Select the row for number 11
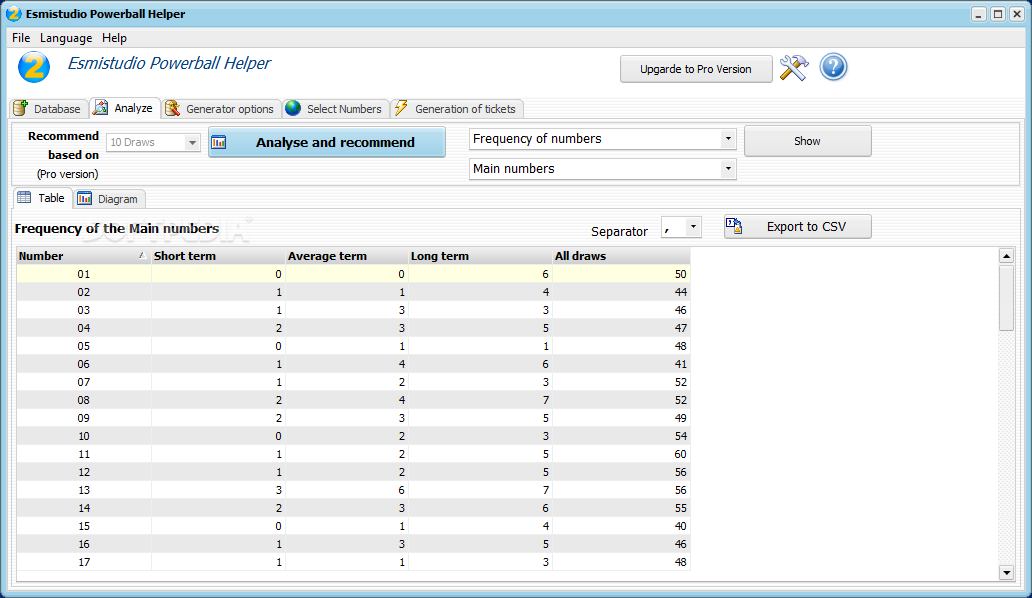This screenshot has width=1032, height=598. click(353, 453)
